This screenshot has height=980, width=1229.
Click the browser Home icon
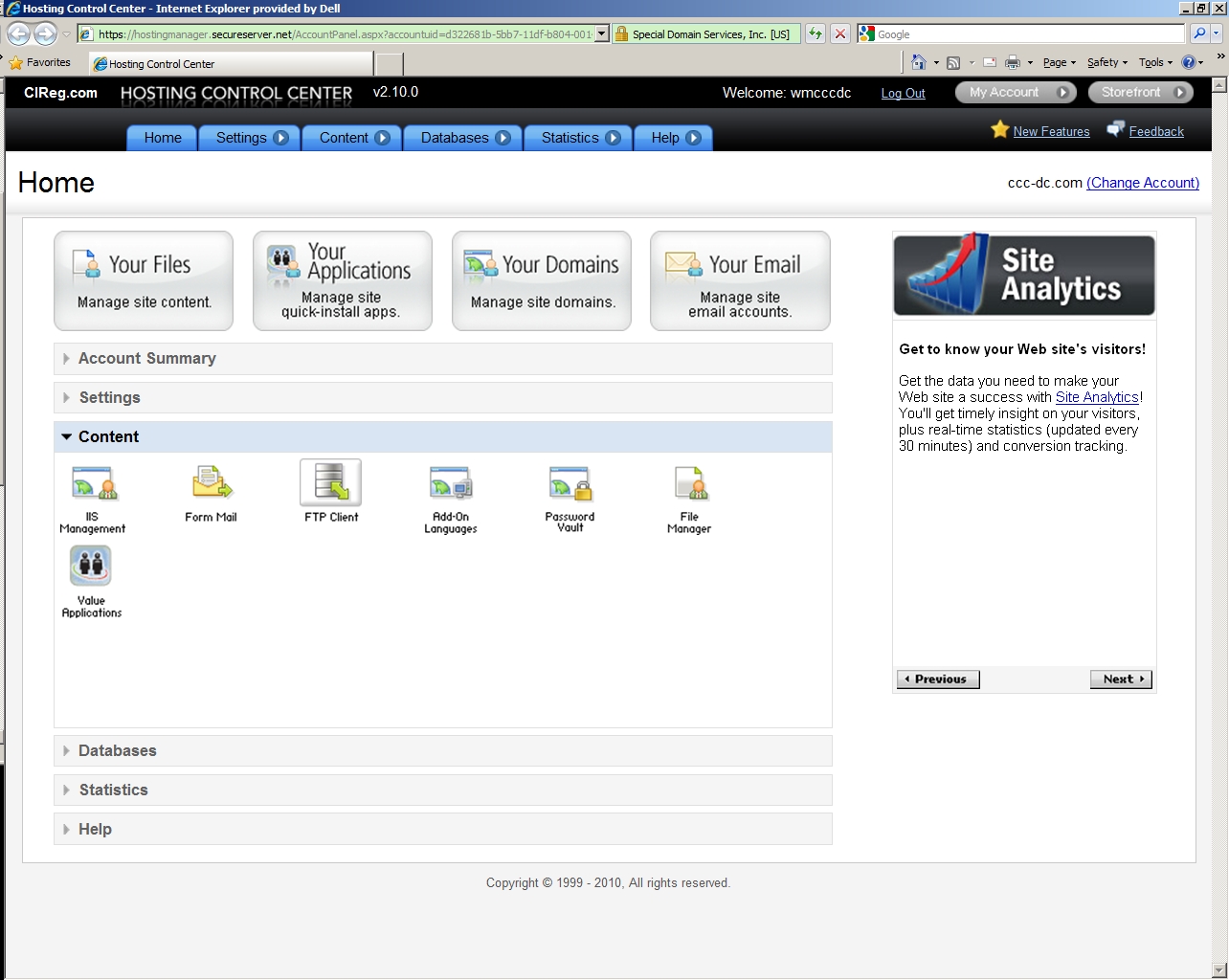coord(918,62)
